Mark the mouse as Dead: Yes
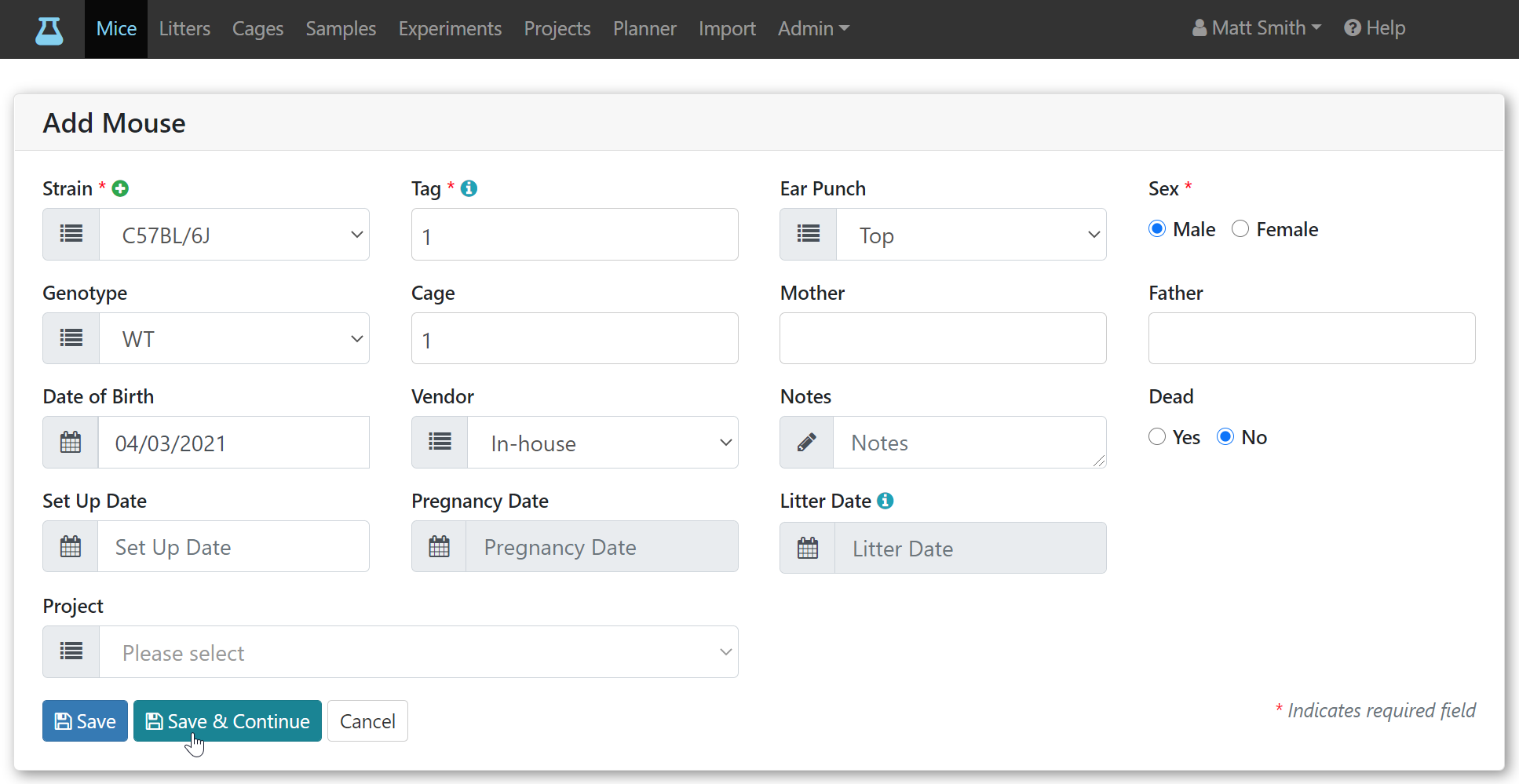Screen dimensions: 1519x784 (1157, 436)
